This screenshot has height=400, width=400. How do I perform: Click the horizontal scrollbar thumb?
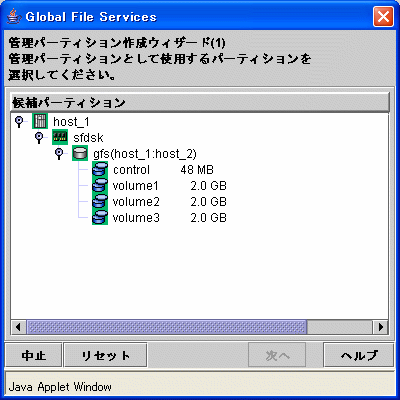click(166, 327)
